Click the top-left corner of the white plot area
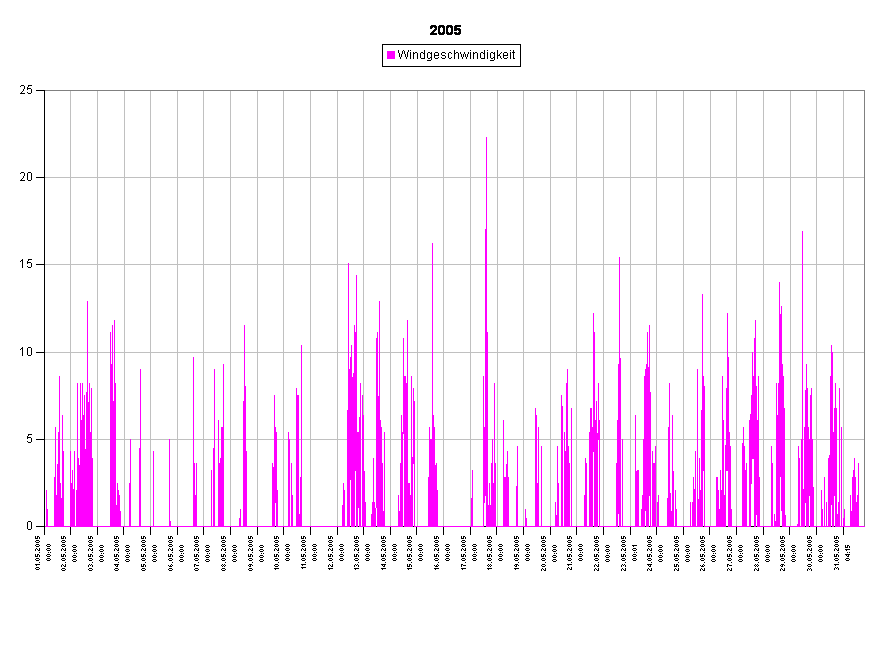 point(46,91)
